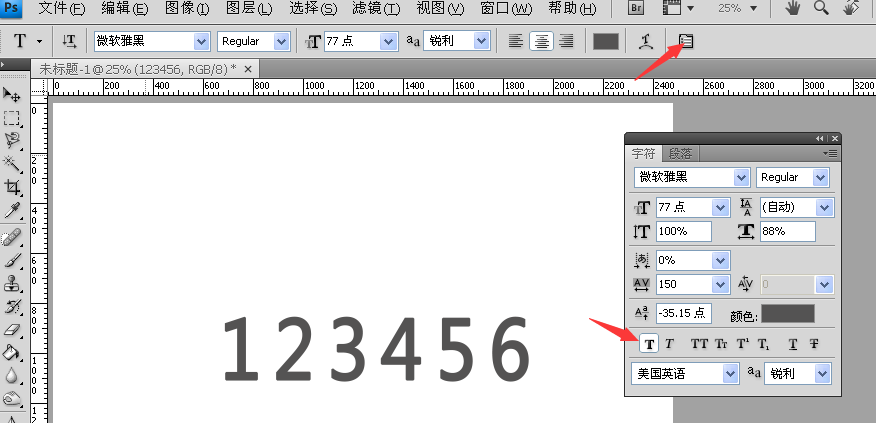Select the Eraser tool
This screenshot has width=876, height=423.
12,330
